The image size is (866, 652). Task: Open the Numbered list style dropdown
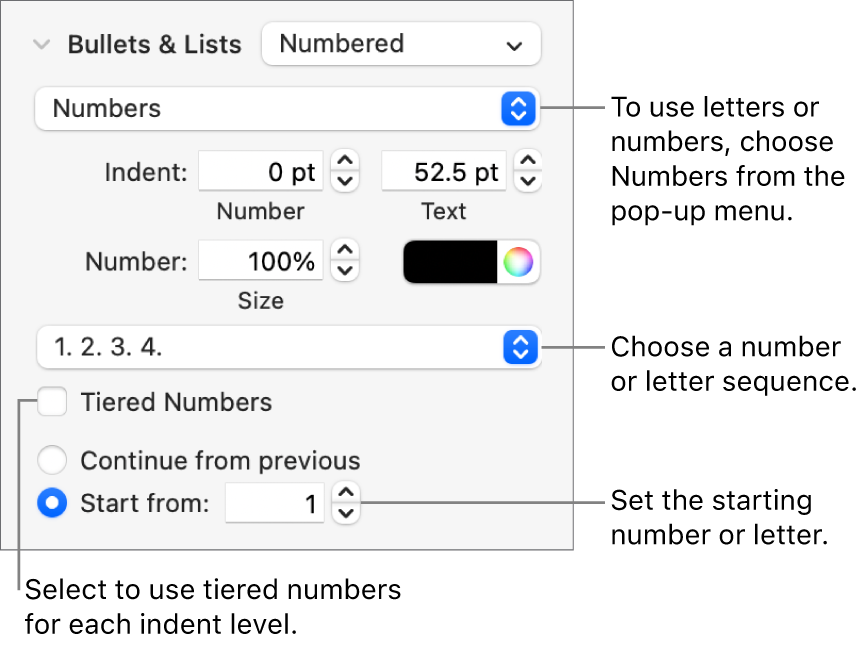400,45
